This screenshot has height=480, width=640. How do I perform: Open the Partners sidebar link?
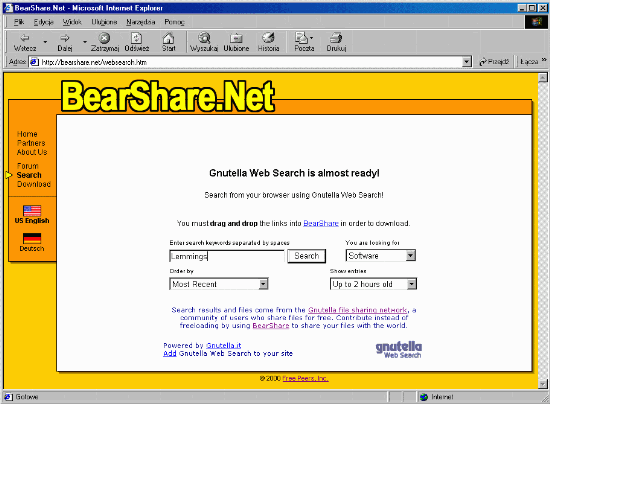coord(31,143)
